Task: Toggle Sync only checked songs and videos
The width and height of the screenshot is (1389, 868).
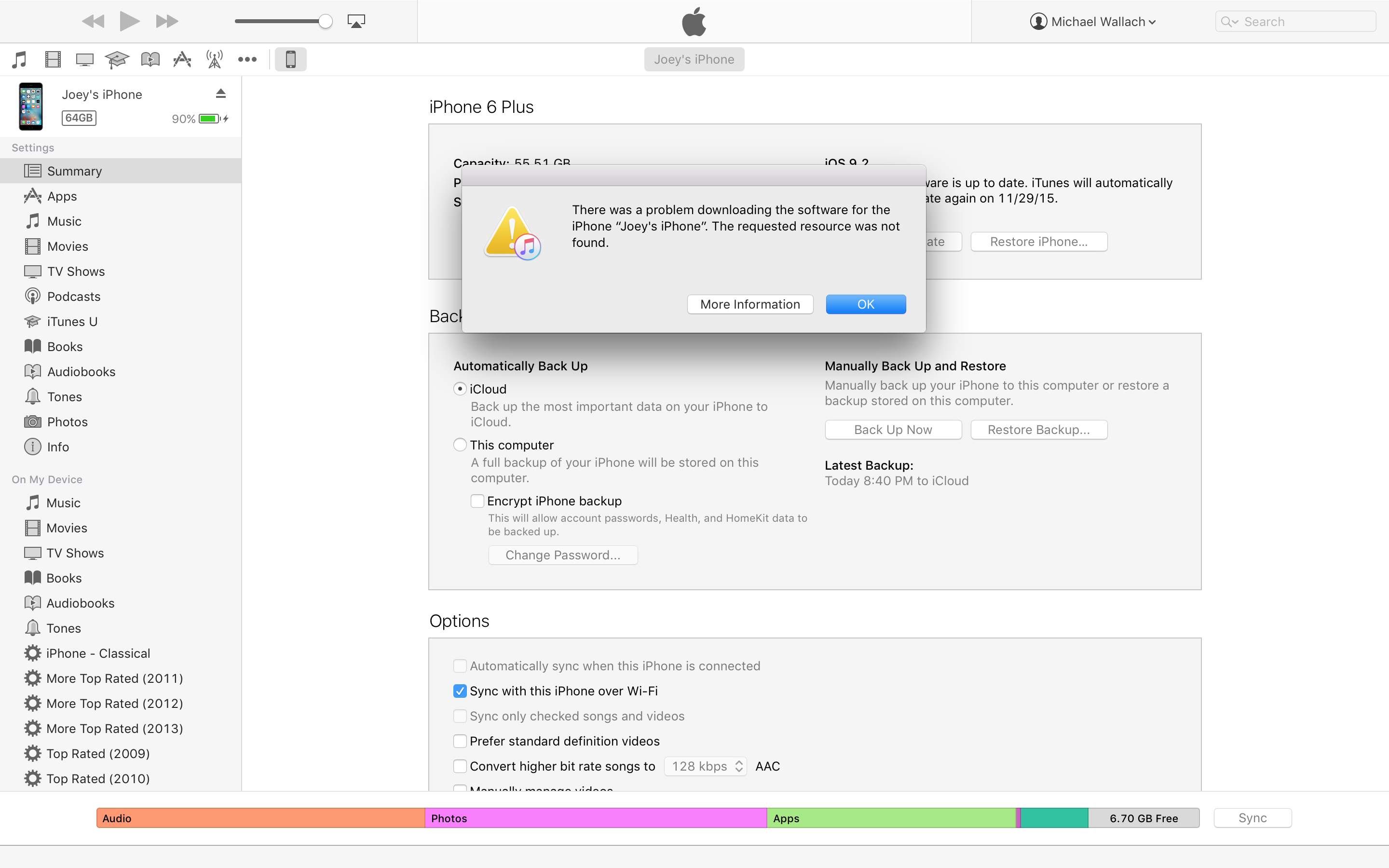Action: [460, 716]
